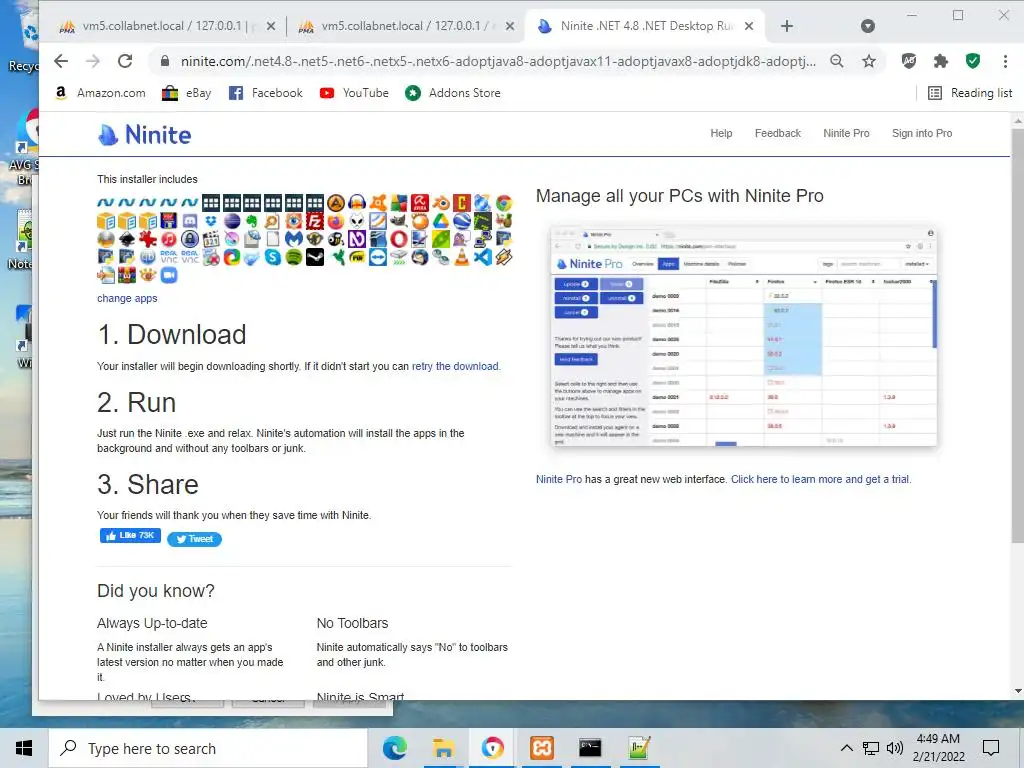Bookmark this page with star icon

869,61
